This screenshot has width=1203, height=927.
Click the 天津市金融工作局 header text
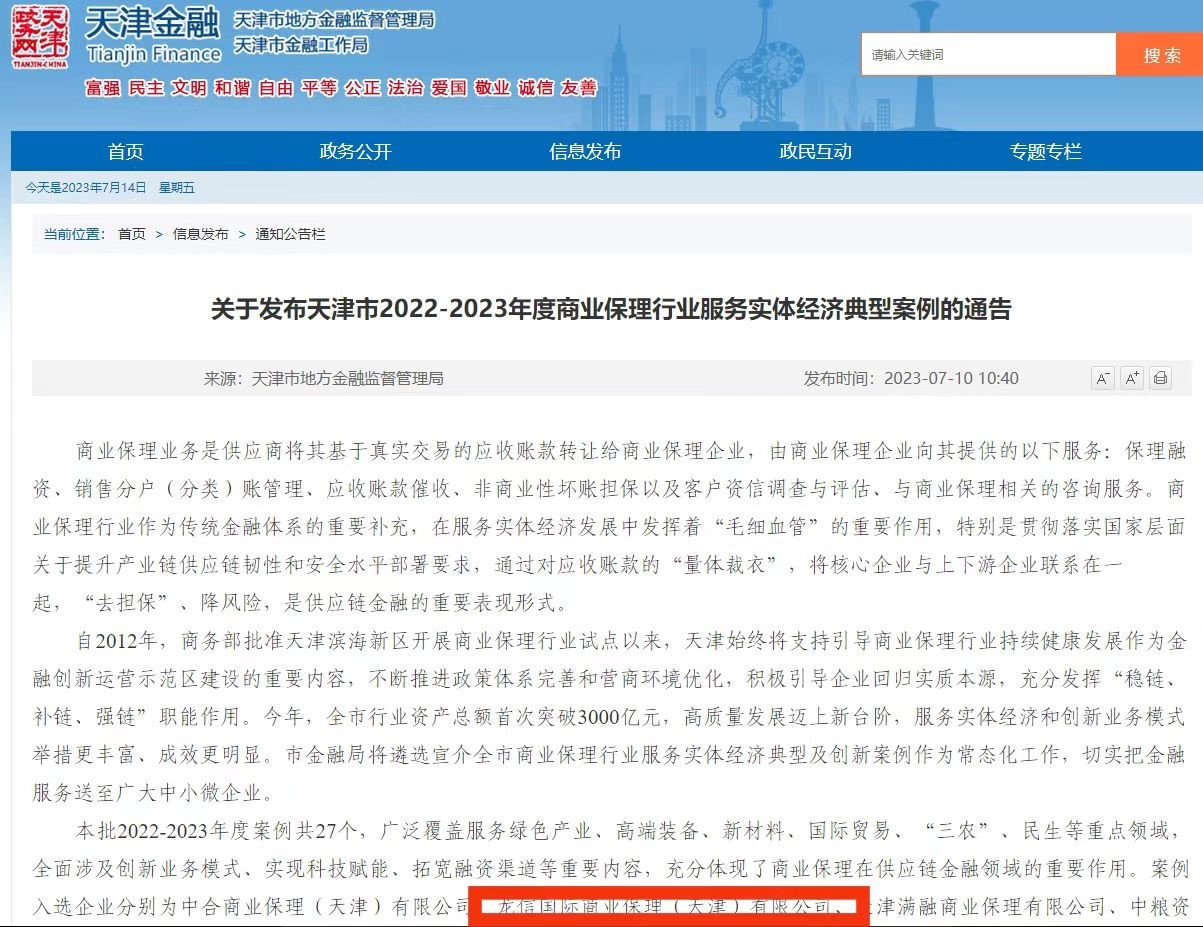[300, 45]
